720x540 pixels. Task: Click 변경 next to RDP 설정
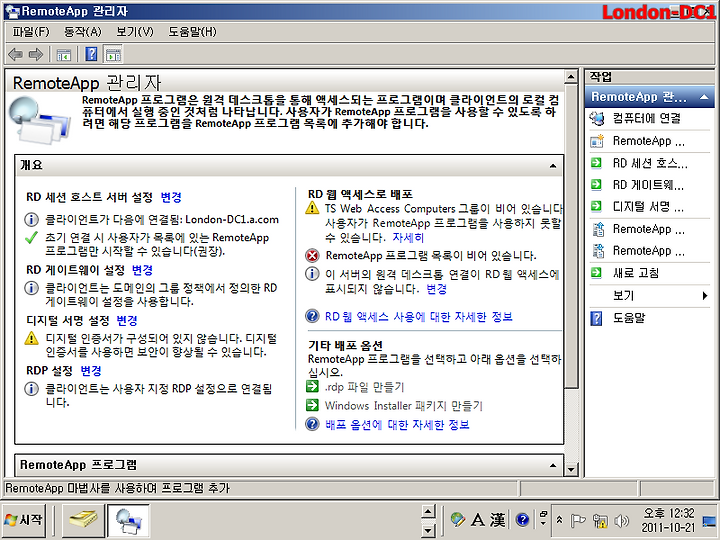pyautogui.click(x=91, y=371)
